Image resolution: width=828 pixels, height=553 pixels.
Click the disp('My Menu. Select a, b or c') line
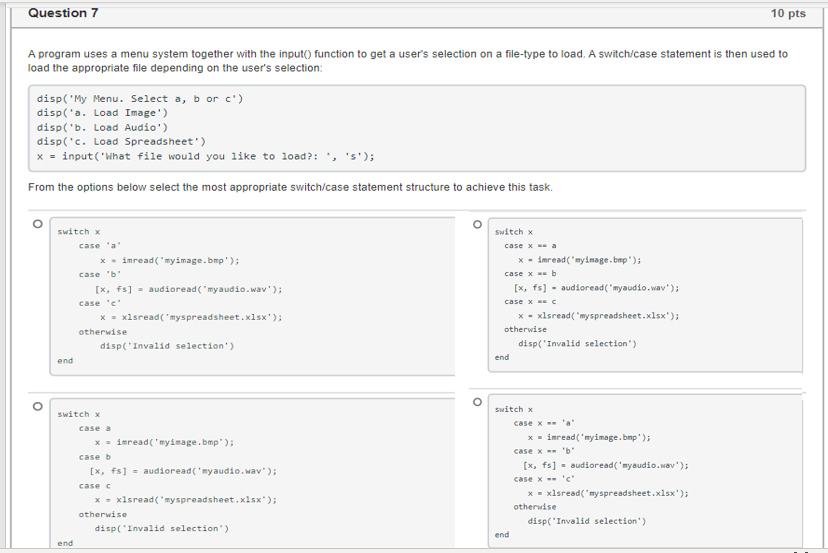(140, 99)
